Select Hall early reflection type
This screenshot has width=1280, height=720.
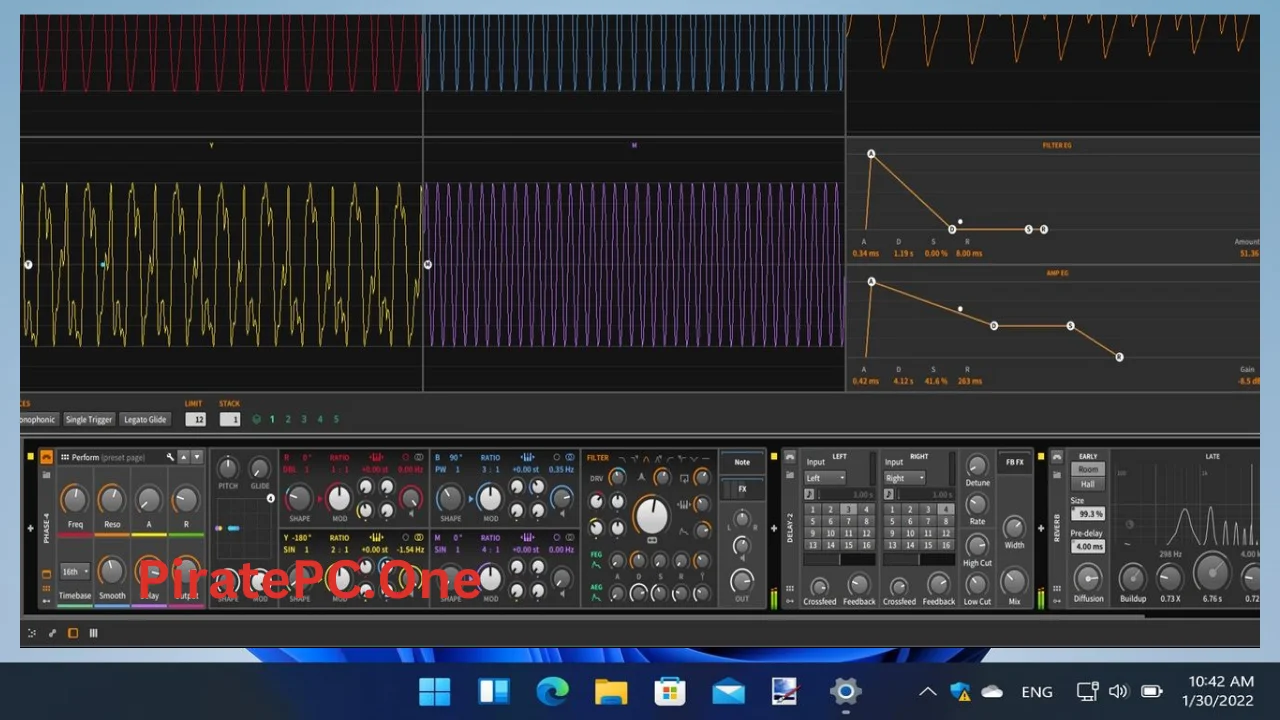click(x=1088, y=484)
